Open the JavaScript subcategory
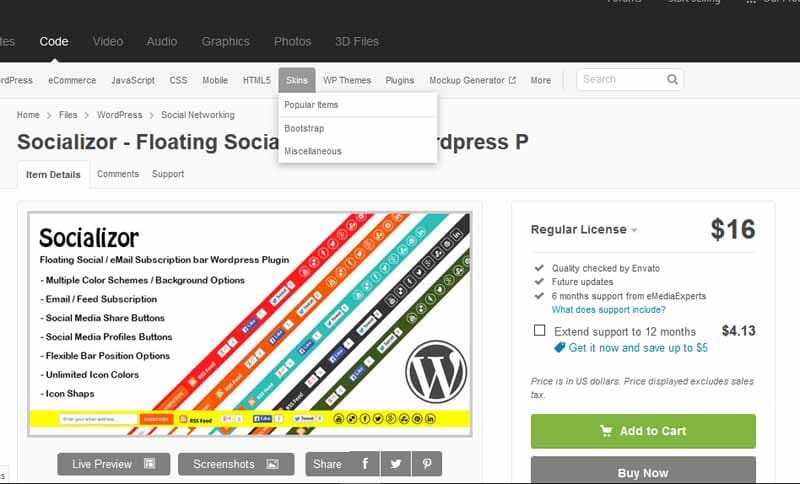Image resolution: width=800 pixels, height=484 pixels. (133, 81)
